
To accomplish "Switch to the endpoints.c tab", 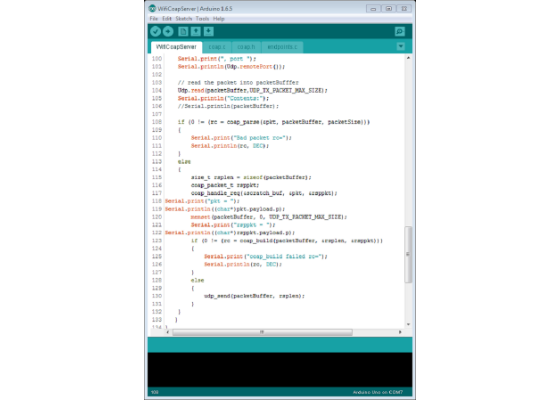I will (282, 47).
